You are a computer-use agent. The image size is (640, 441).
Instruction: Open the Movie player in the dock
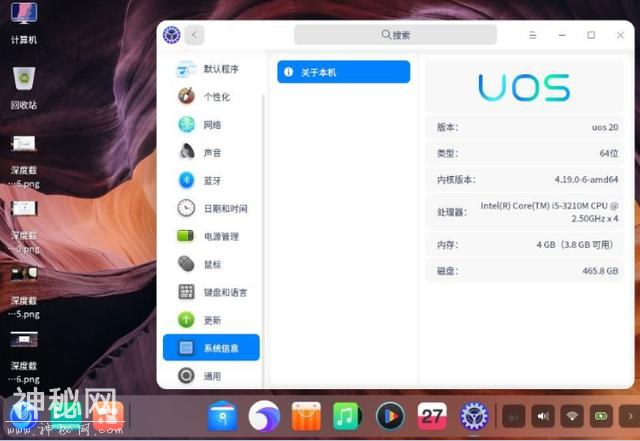pyautogui.click(x=390, y=416)
